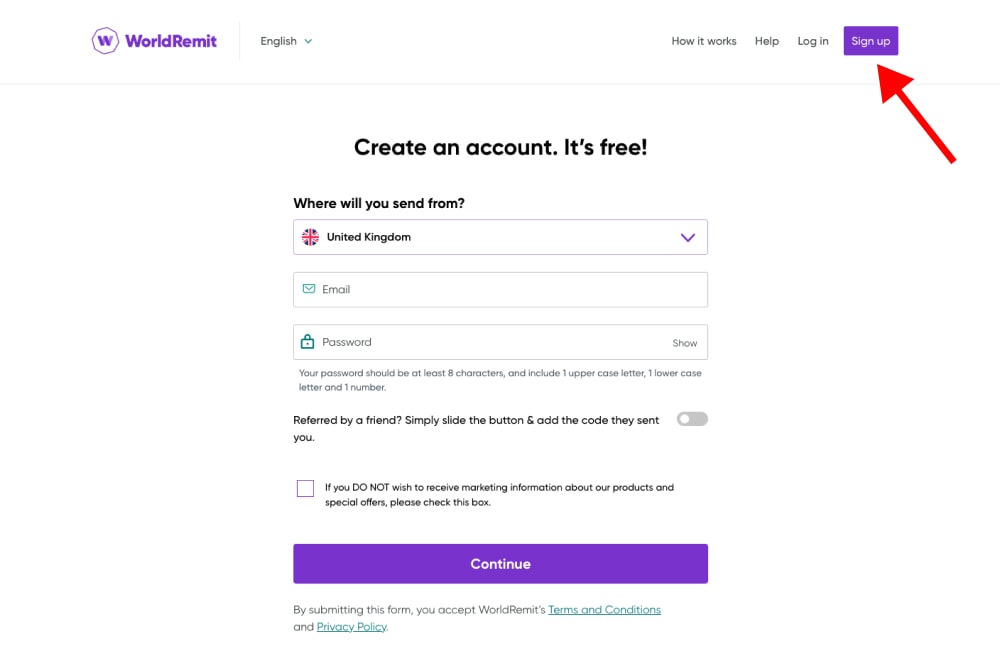Open the Privacy Policy link
Viewport: 1000px width, 667px height.
tap(351, 627)
